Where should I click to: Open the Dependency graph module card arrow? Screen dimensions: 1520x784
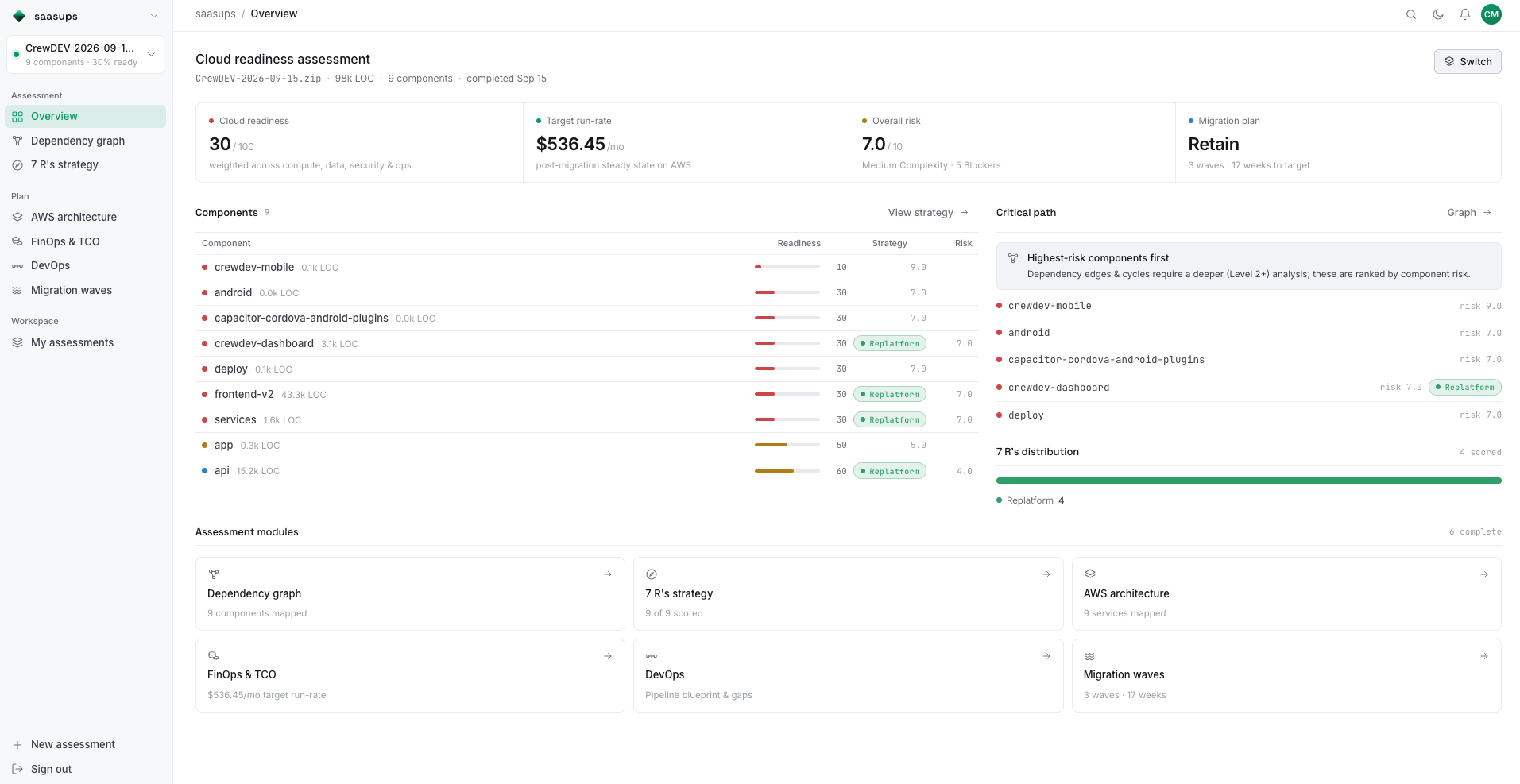[608, 574]
